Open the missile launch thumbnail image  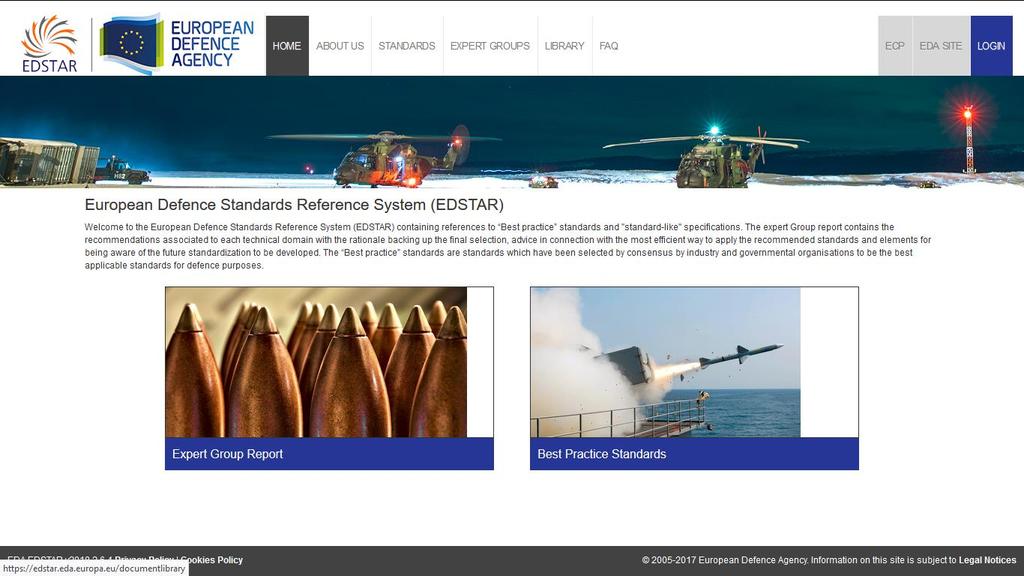pyautogui.click(x=665, y=362)
